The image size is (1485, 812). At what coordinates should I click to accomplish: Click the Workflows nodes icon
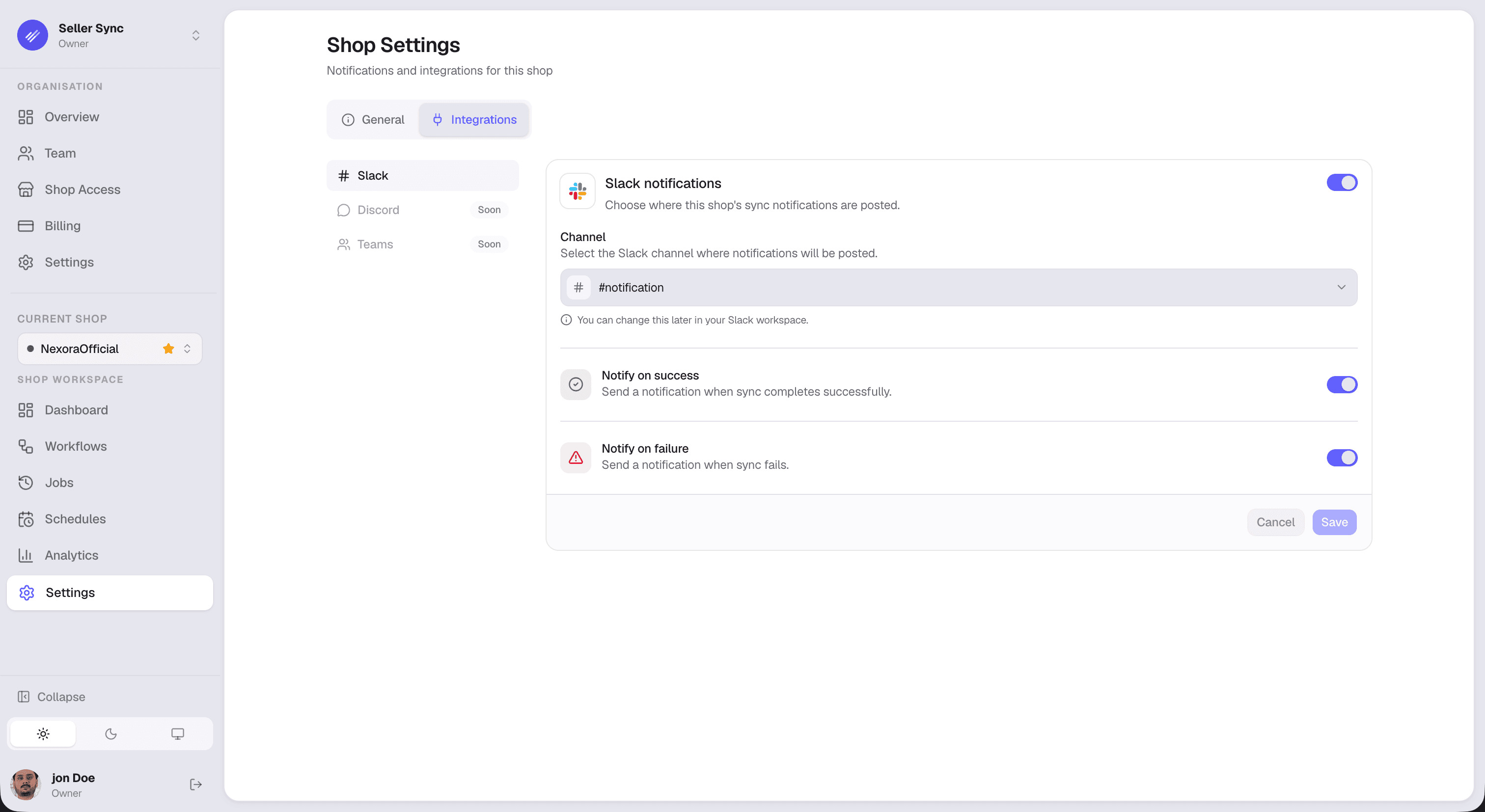click(26, 447)
